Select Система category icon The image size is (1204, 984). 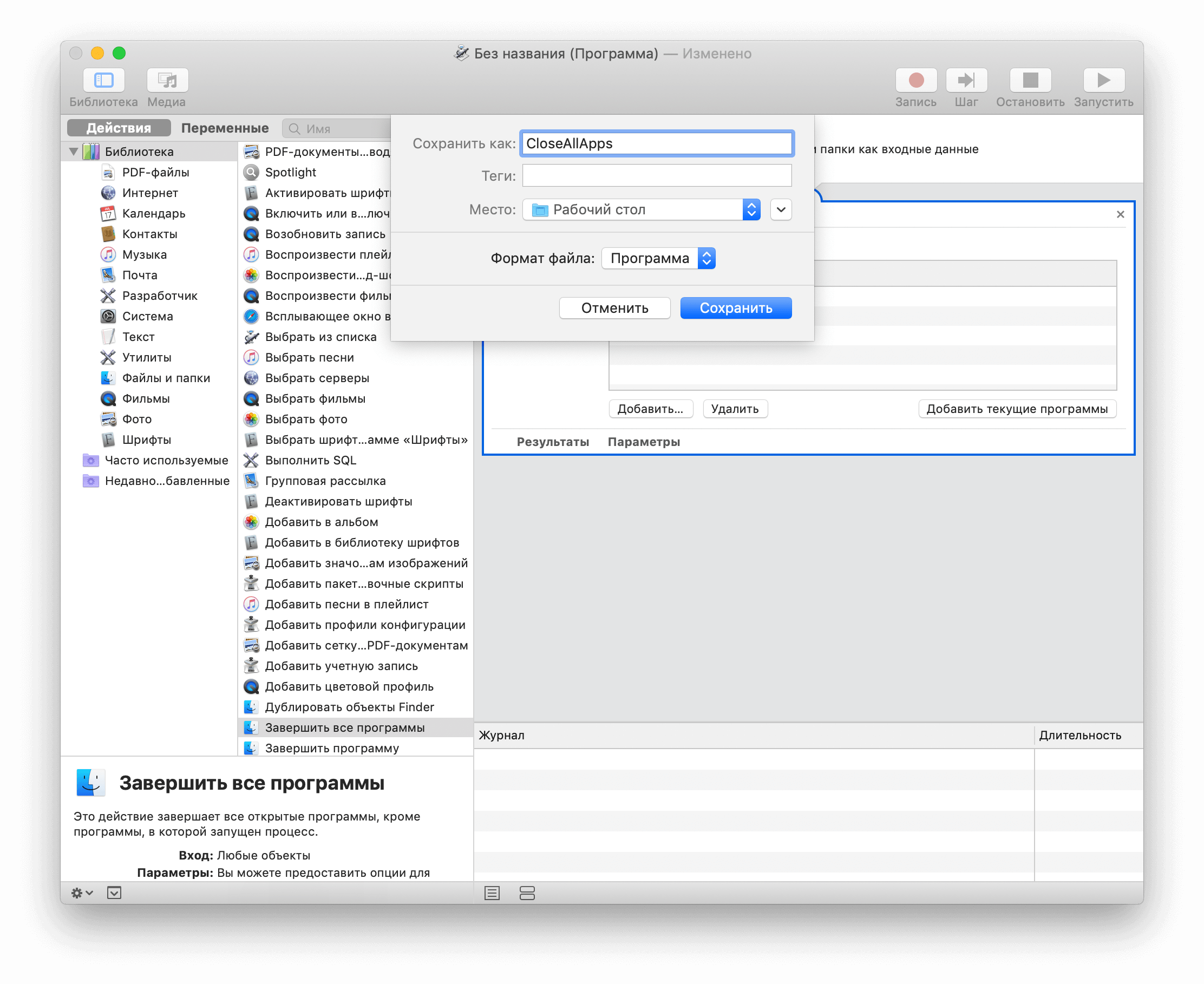pyautogui.click(x=108, y=316)
